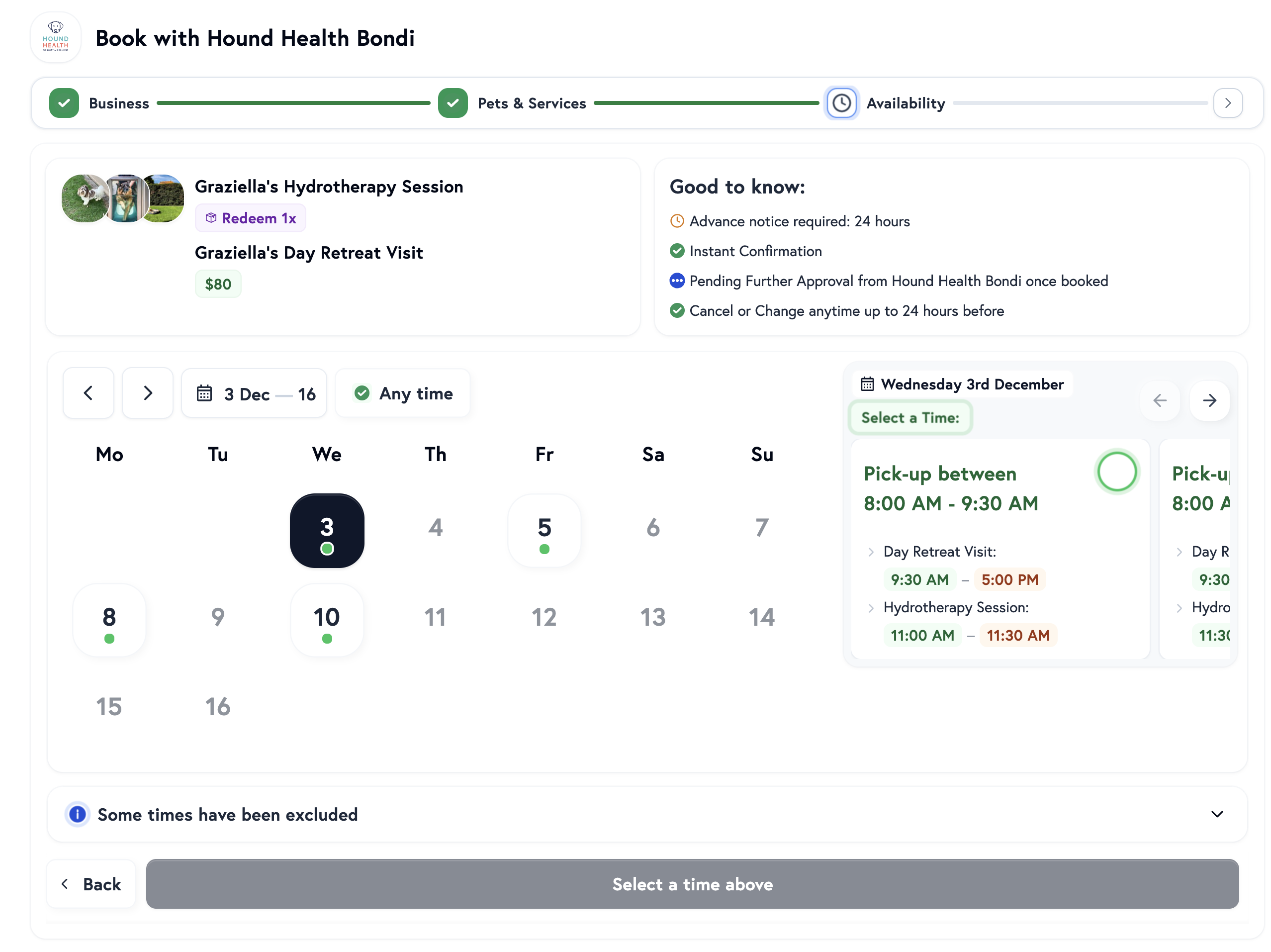
Task: Show previous day's time slots arrow
Action: [x=1160, y=400]
